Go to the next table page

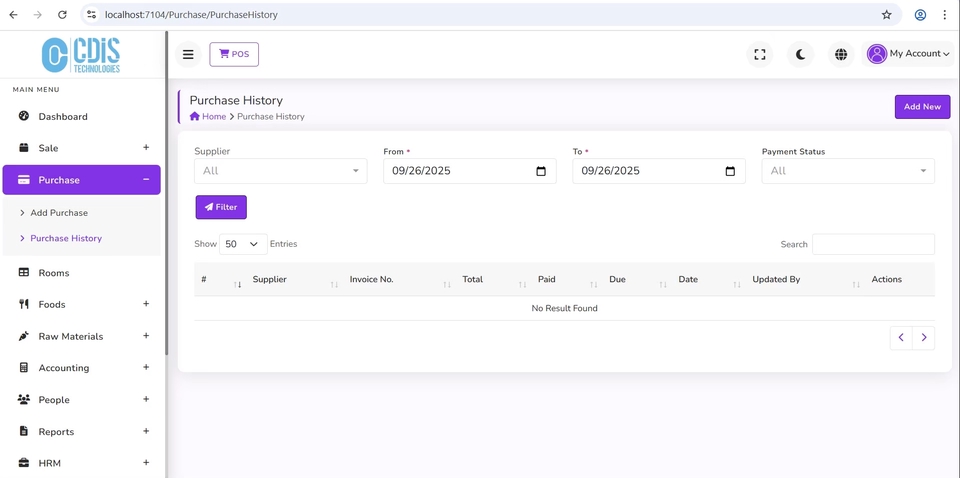pyautogui.click(x=924, y=338)
